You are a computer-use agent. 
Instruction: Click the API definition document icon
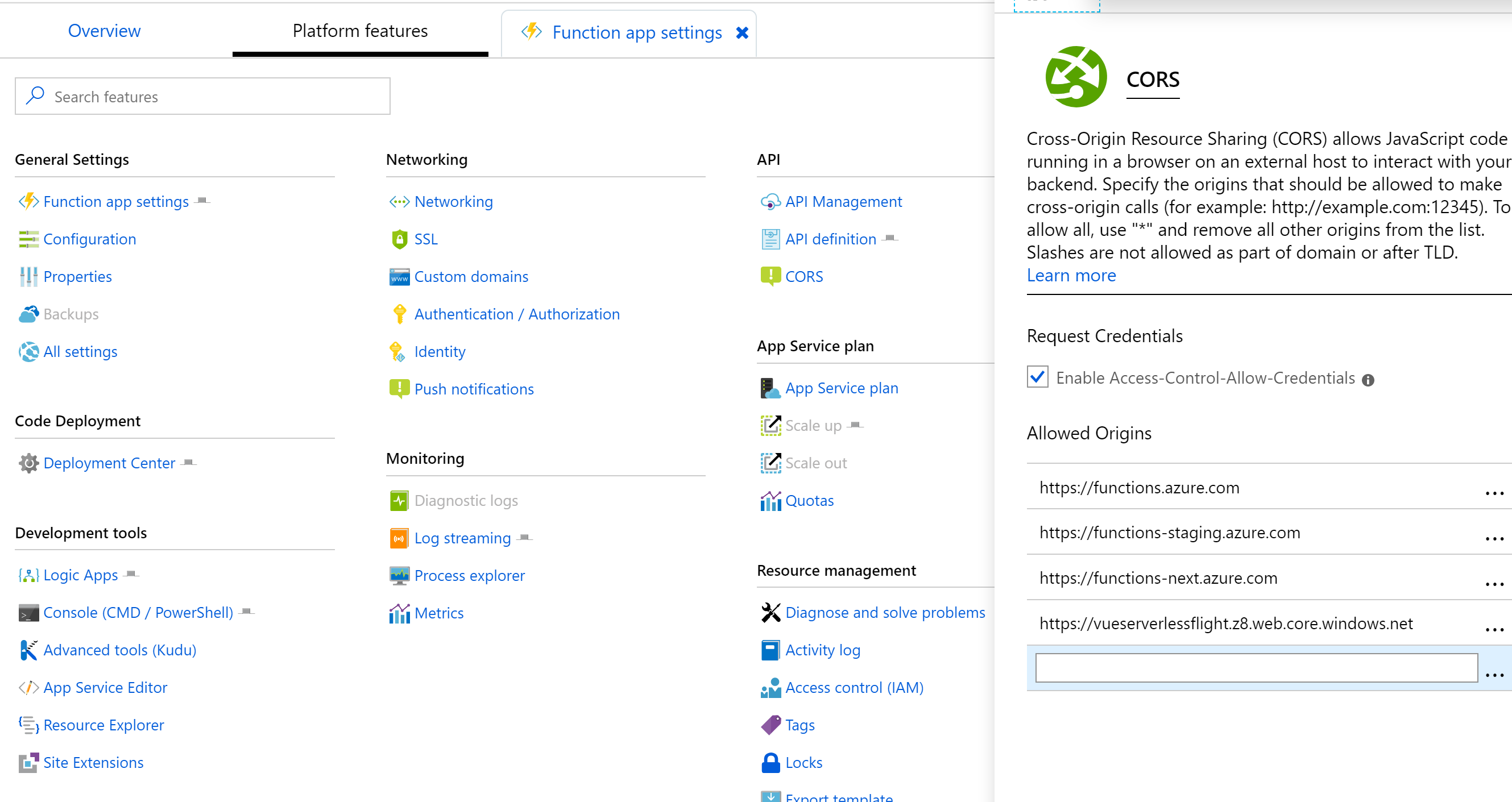(770, 239)
